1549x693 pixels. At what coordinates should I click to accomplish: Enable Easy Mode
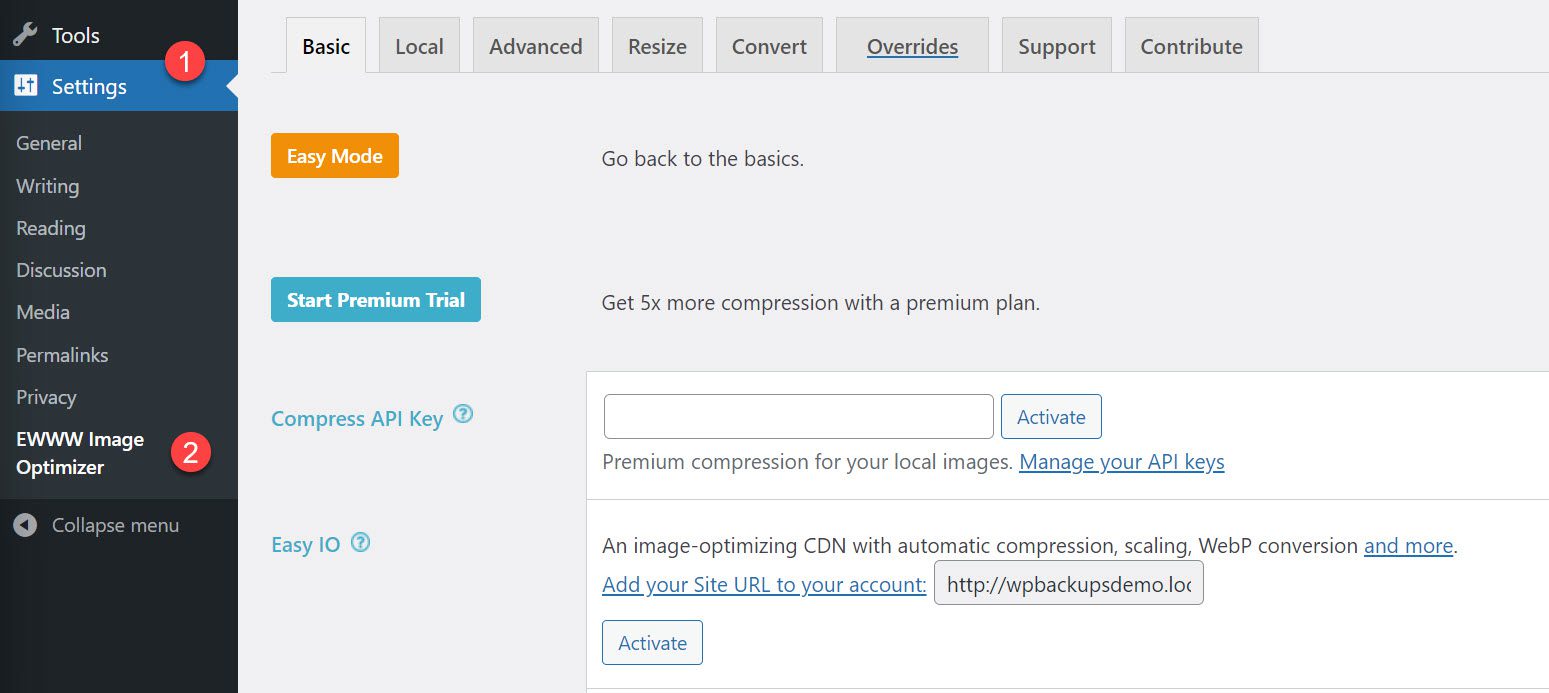334,156
